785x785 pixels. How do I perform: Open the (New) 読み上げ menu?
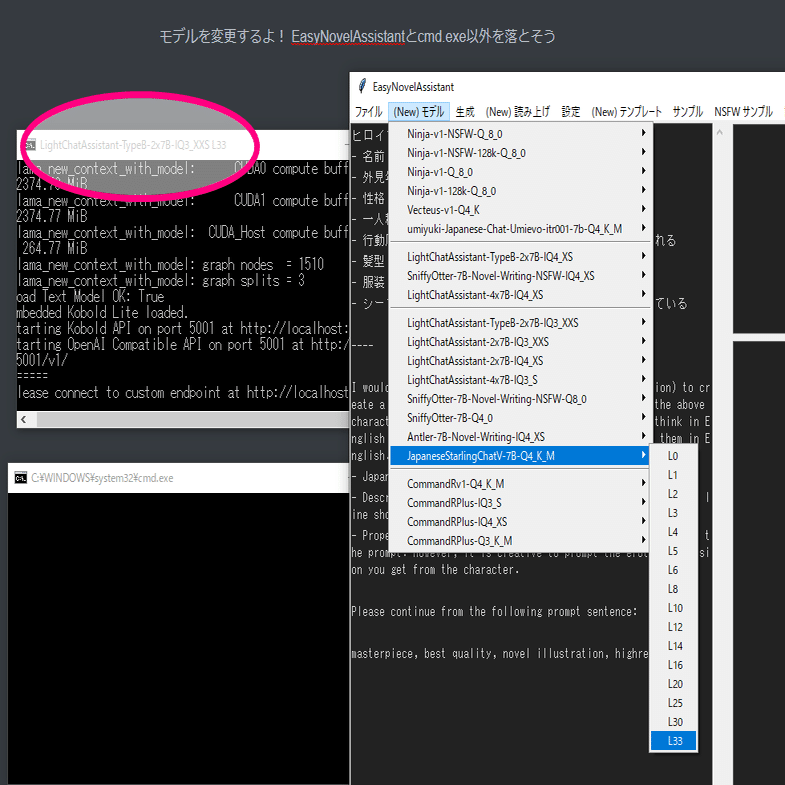[518, 112]
